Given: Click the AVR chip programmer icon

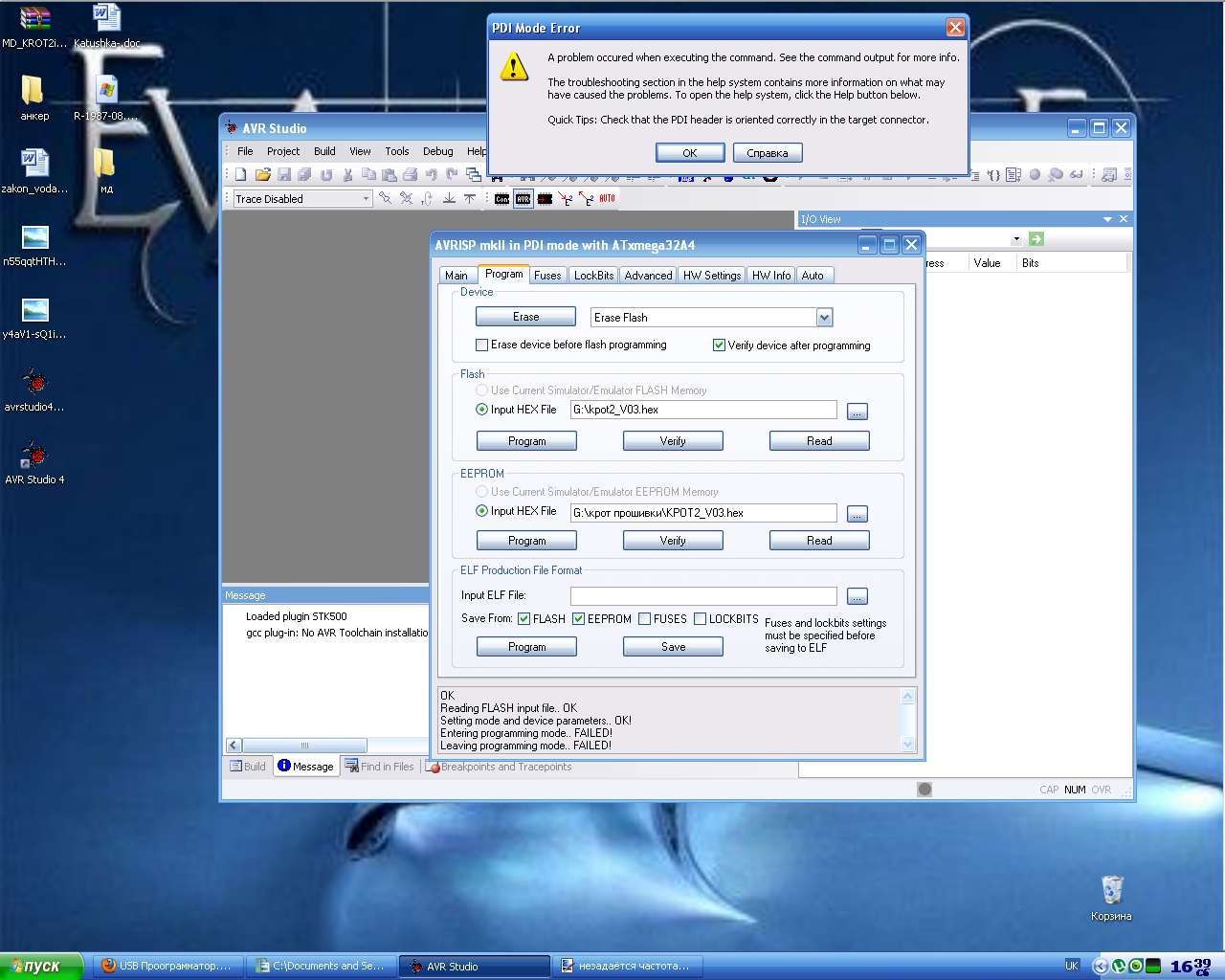Looking at the screenshot, I should pos(523,198).
